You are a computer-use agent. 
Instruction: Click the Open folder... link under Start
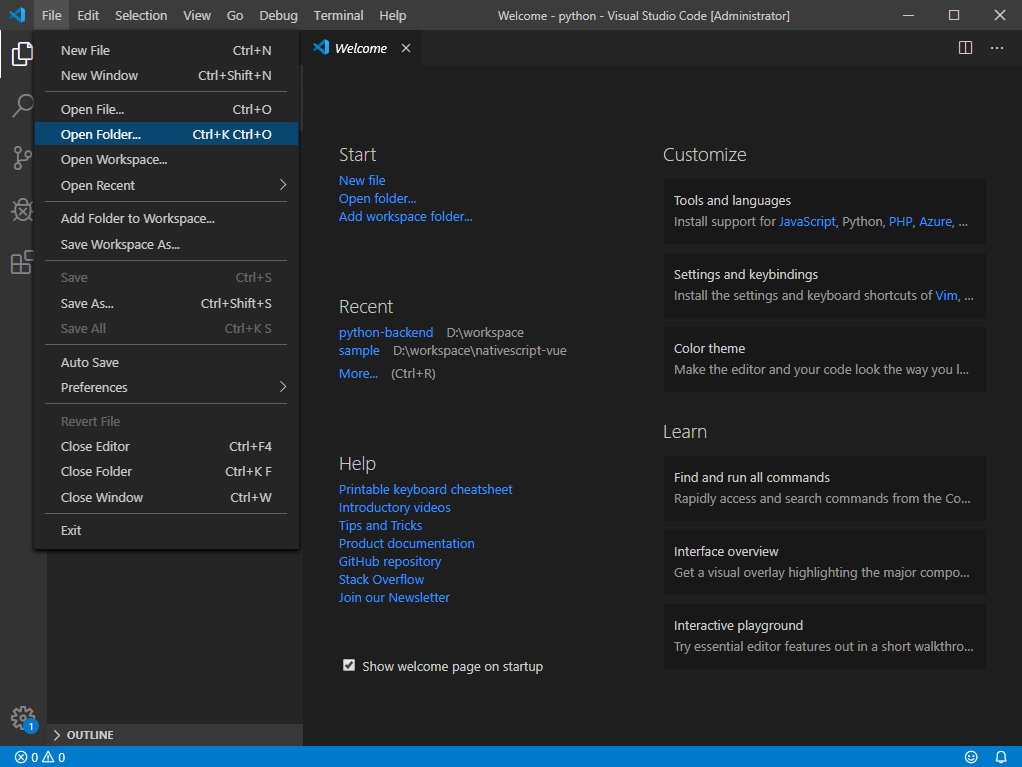point(377,199)
